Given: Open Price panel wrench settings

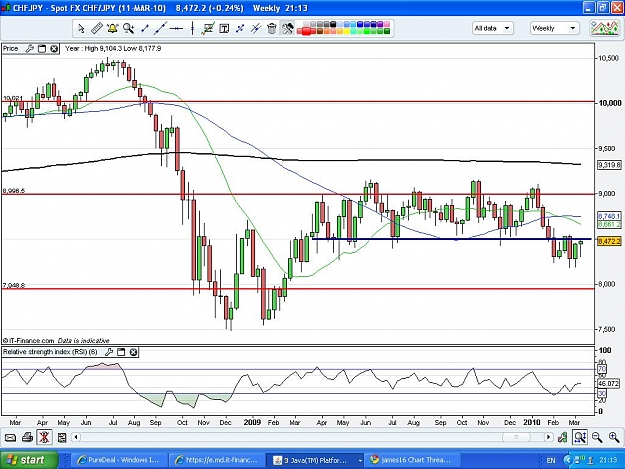Looking at the screenshot, I should [29, 49].
